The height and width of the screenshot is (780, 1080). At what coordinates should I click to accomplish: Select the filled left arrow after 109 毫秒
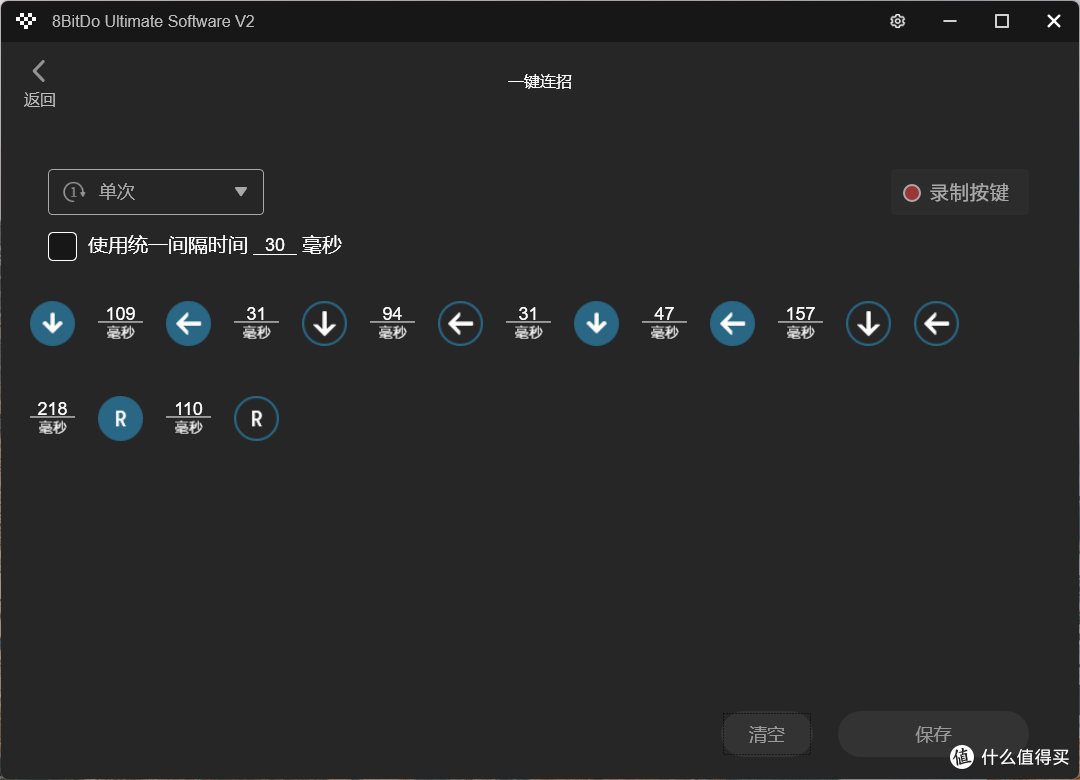188,323
